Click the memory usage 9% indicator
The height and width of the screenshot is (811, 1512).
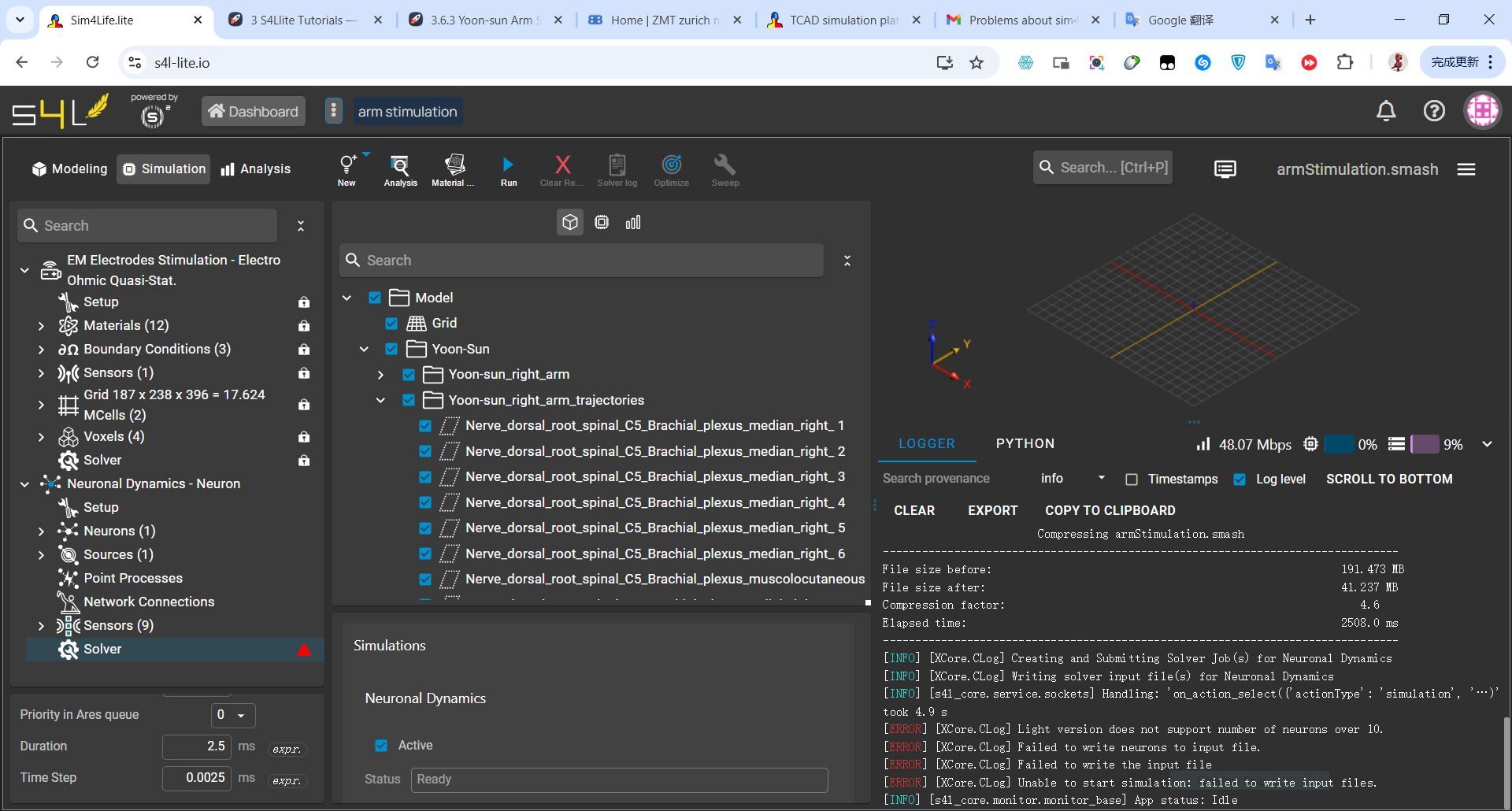coord(1427,445)
